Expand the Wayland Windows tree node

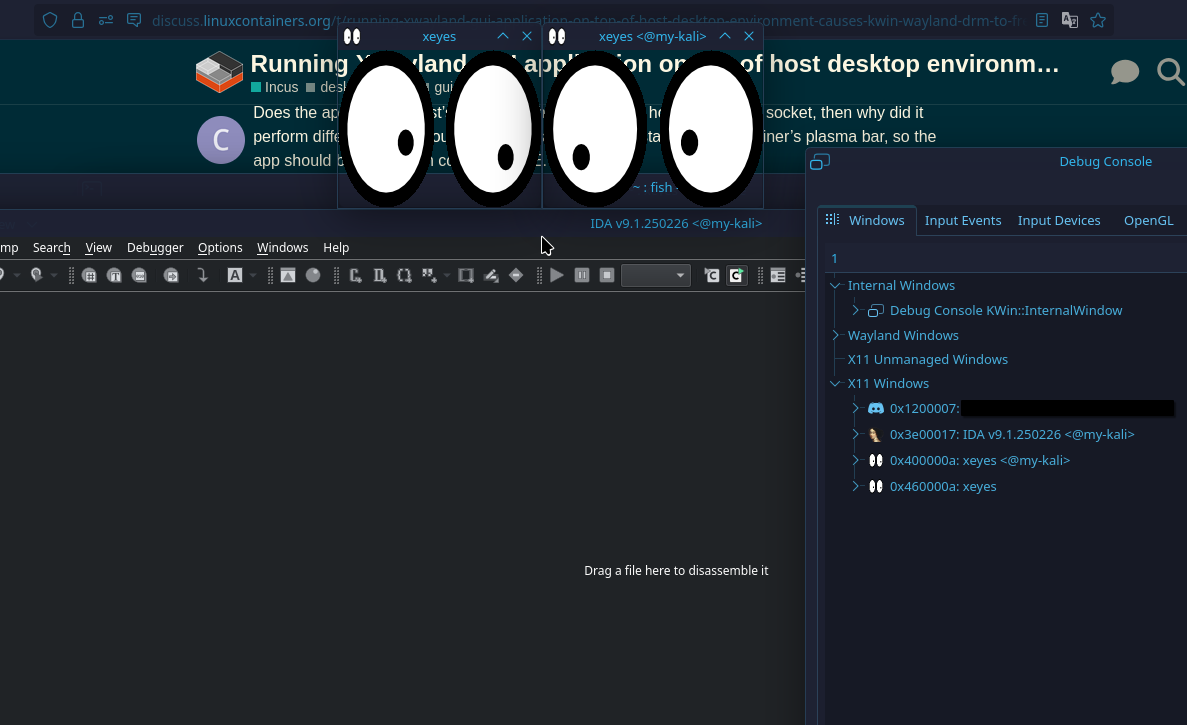coord(836,335)
